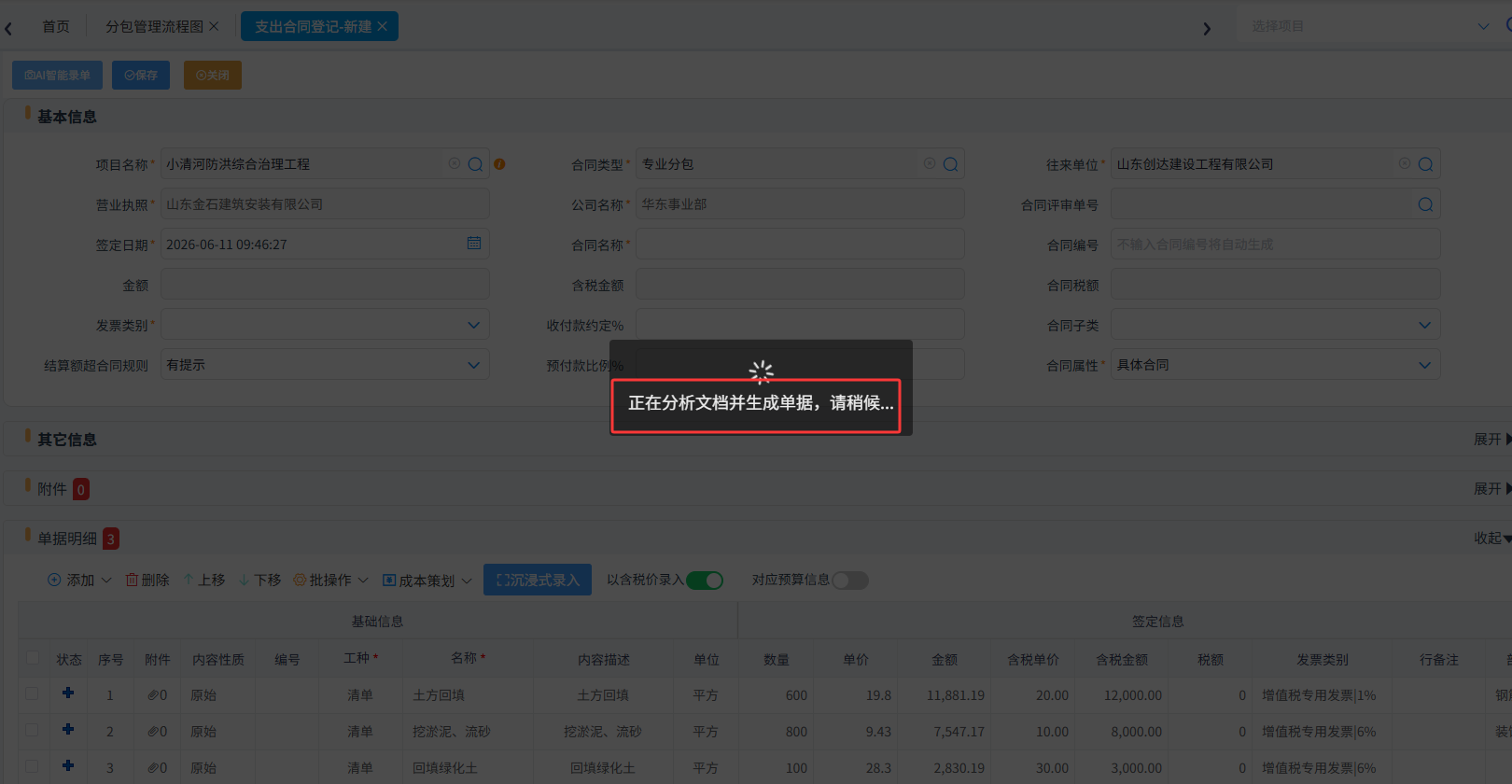Click the 合同编号 input field

(x=1275, y=245)
